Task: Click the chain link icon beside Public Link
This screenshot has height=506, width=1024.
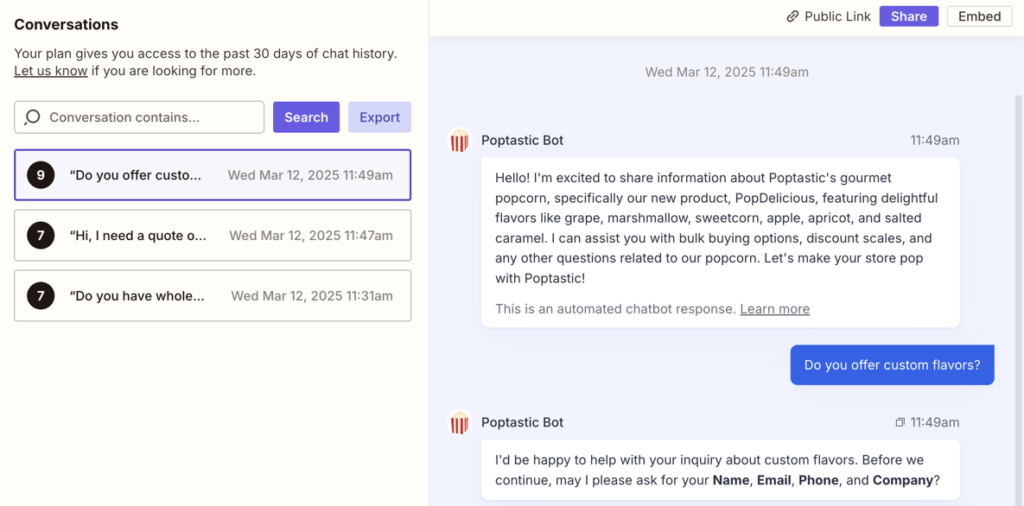Action: pos(792,17)
